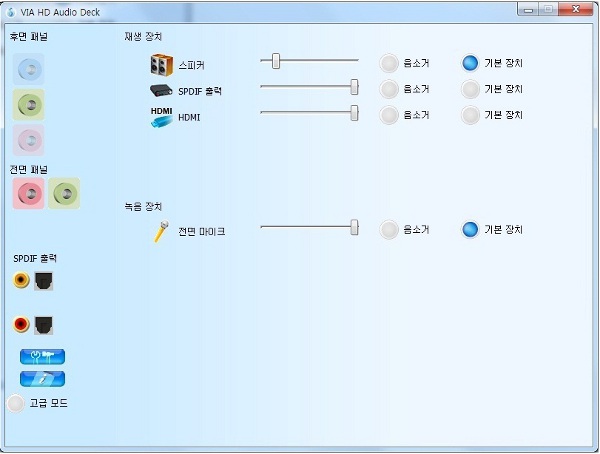Click the 녹음 장치 section heading
Screen dimensions: 600x454
pyautogui.click(x=143, y=207)
